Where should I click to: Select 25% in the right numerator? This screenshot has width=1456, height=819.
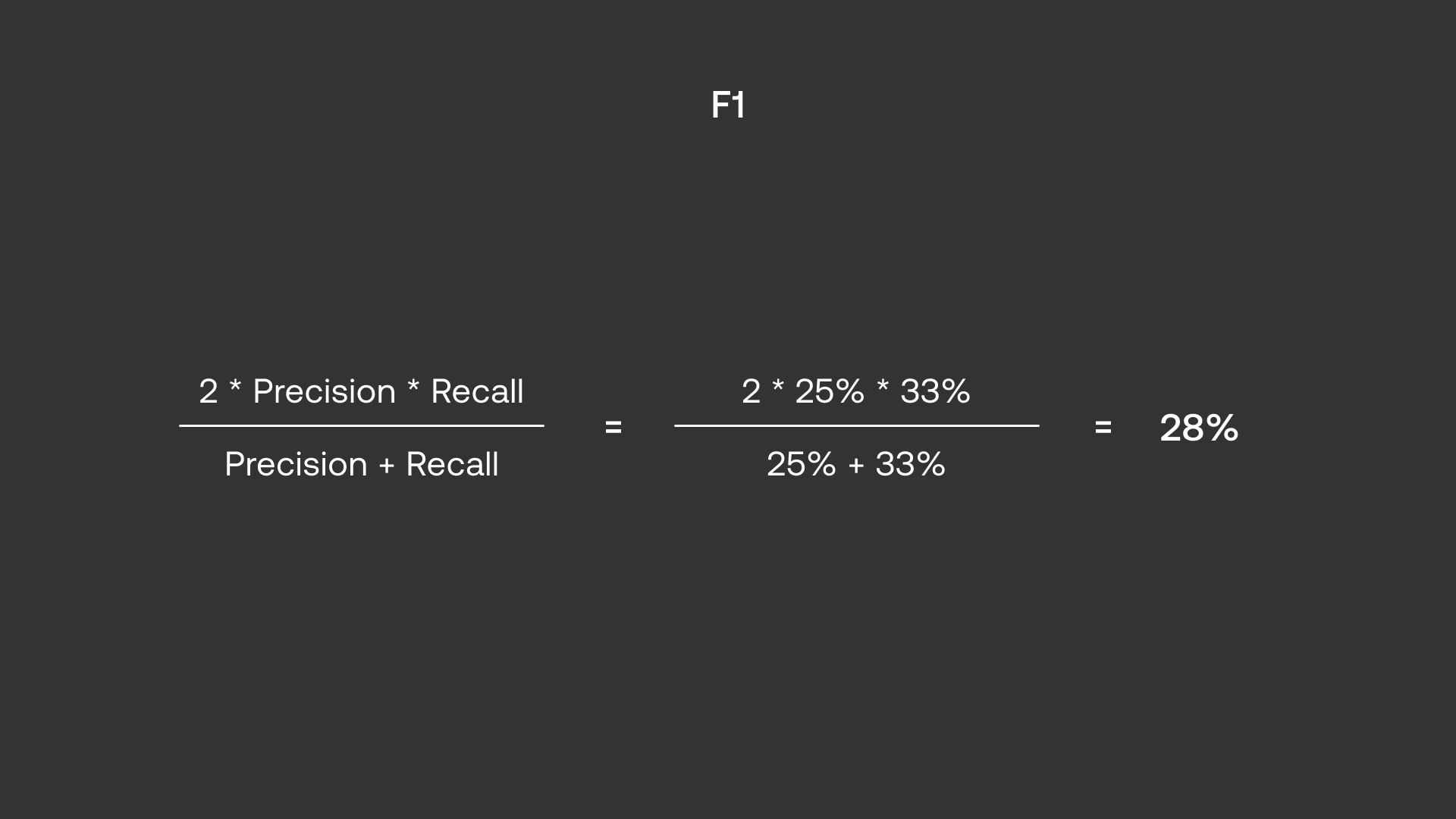tap(829, 391)
